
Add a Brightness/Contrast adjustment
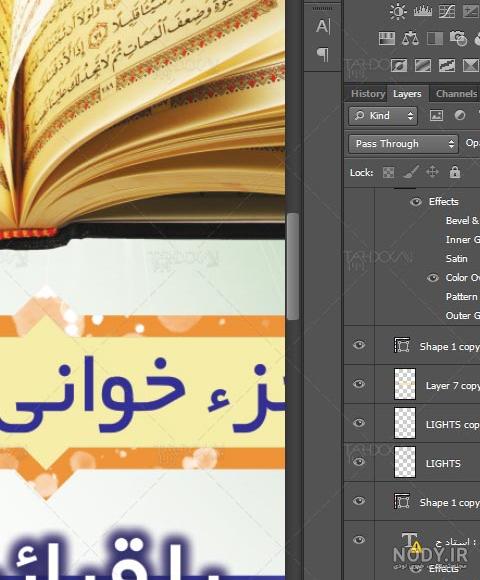tap(398, 11)
